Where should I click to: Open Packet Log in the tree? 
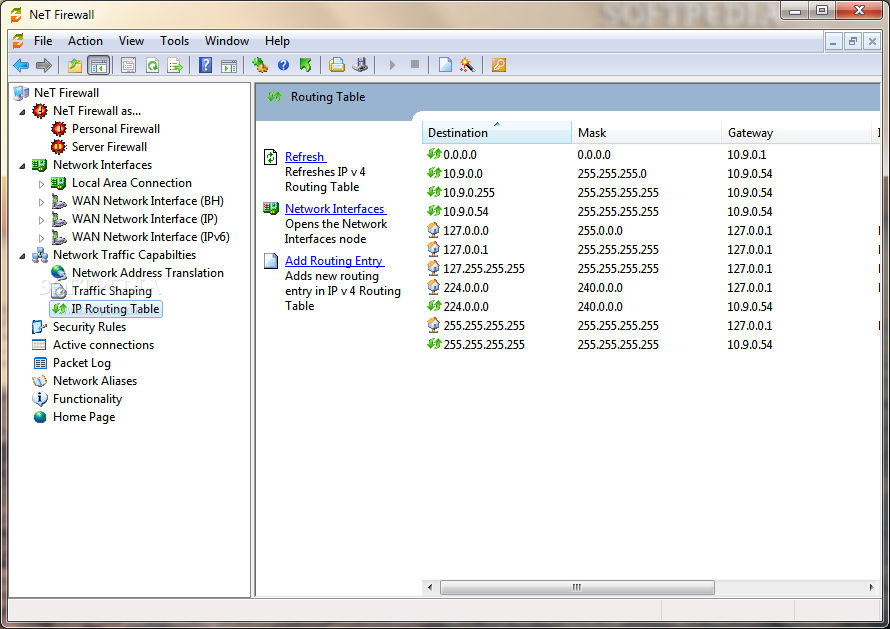[82, 363]
